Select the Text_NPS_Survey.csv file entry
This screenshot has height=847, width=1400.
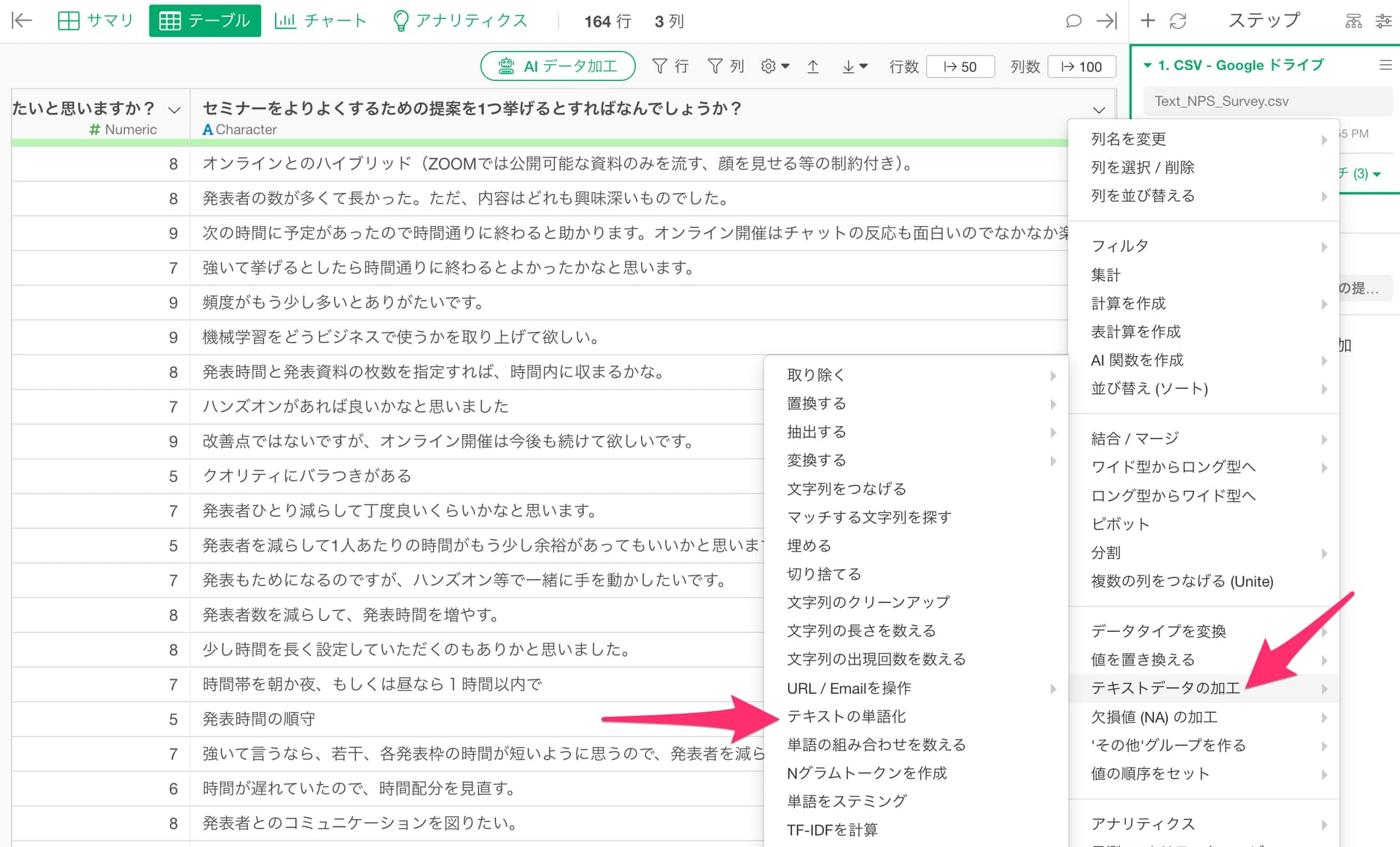1267,101
